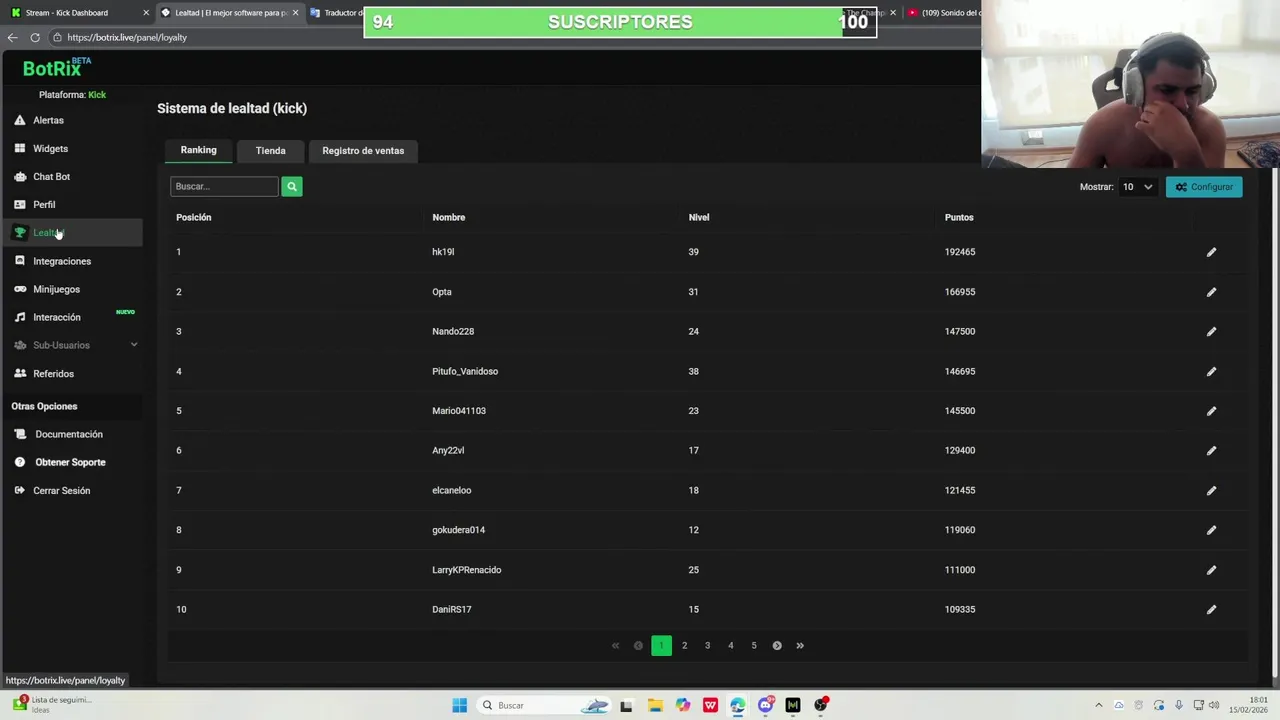Edit points for hk19l
Screen dimensions: 1280x720
point(1211,252)
